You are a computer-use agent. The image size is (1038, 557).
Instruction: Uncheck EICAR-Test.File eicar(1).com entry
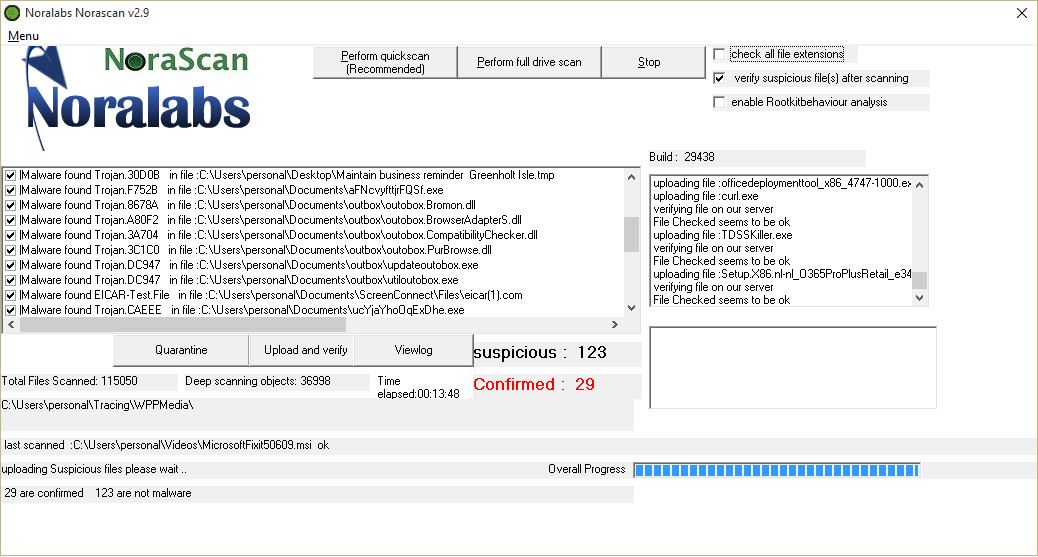click(x=11, y=295)
